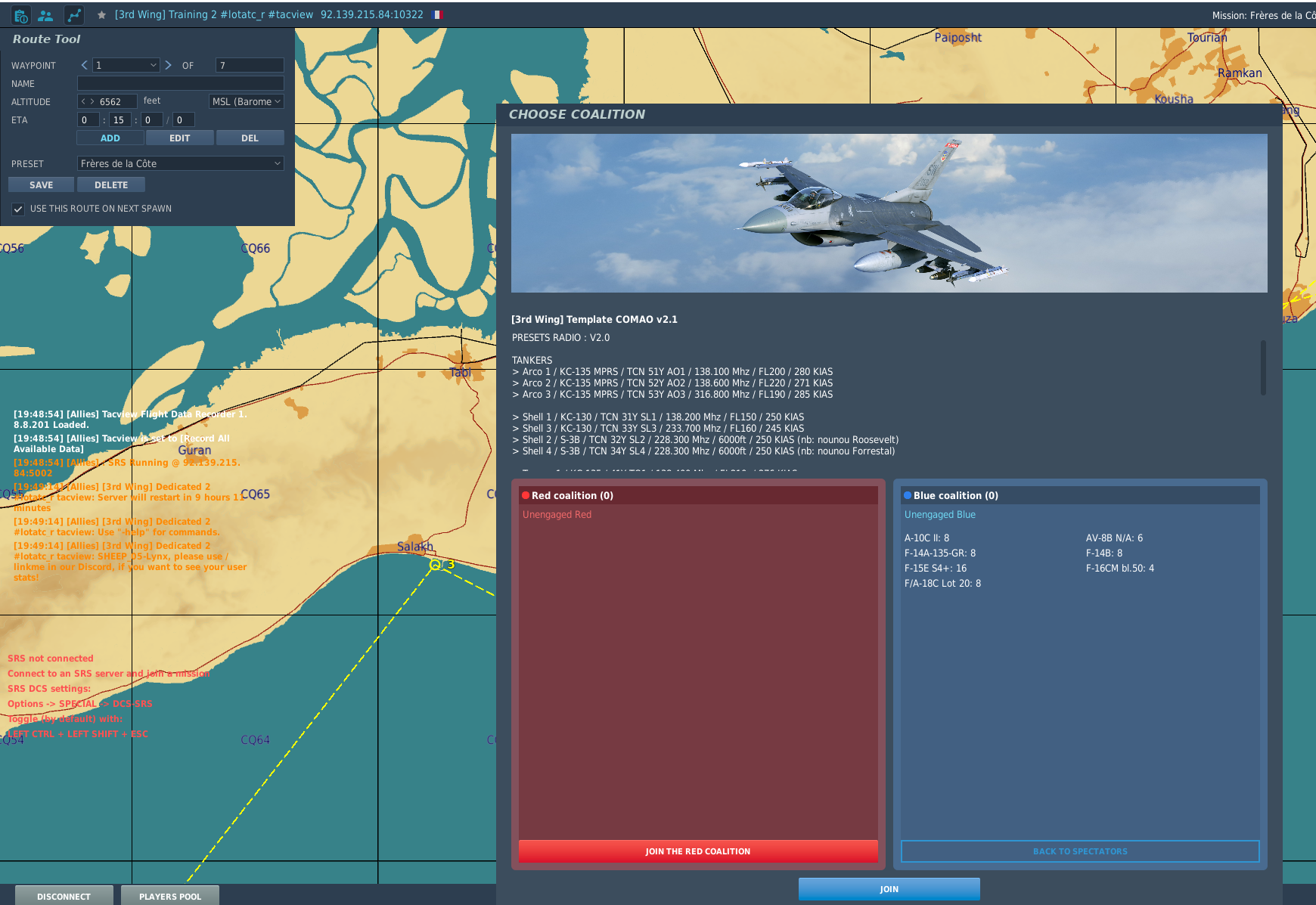1316x905 pixels.
Task: Open the Frères de la Côte preset dropdown
Action: coord(180,163)
